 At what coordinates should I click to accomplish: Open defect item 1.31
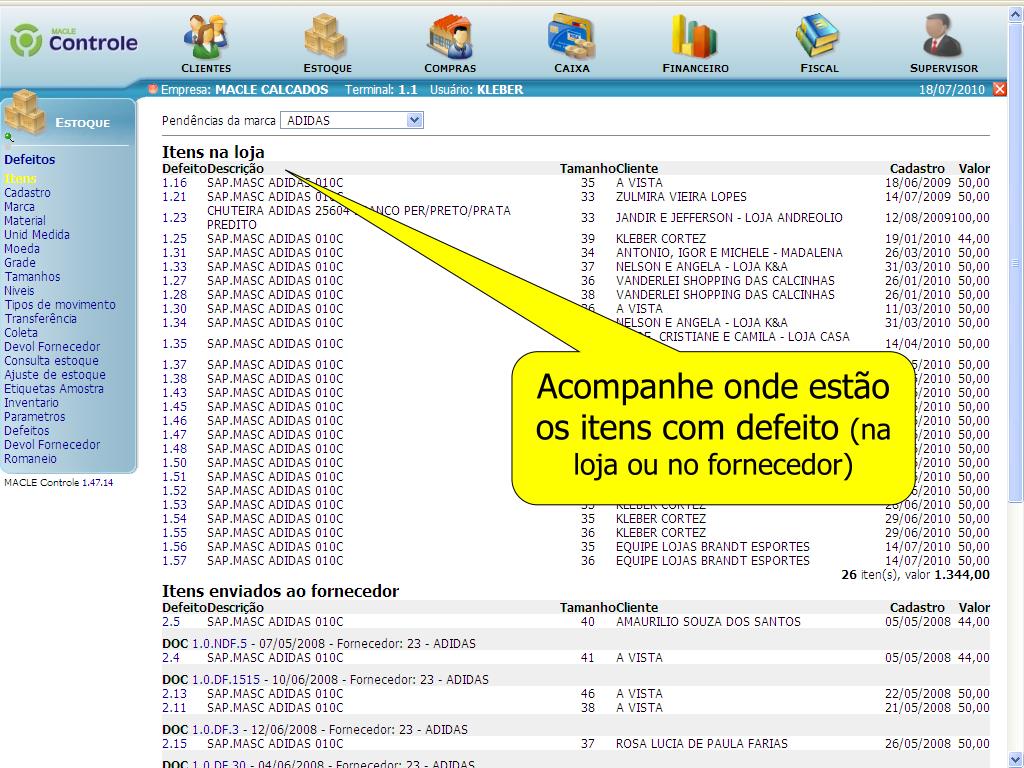(174, 253)
